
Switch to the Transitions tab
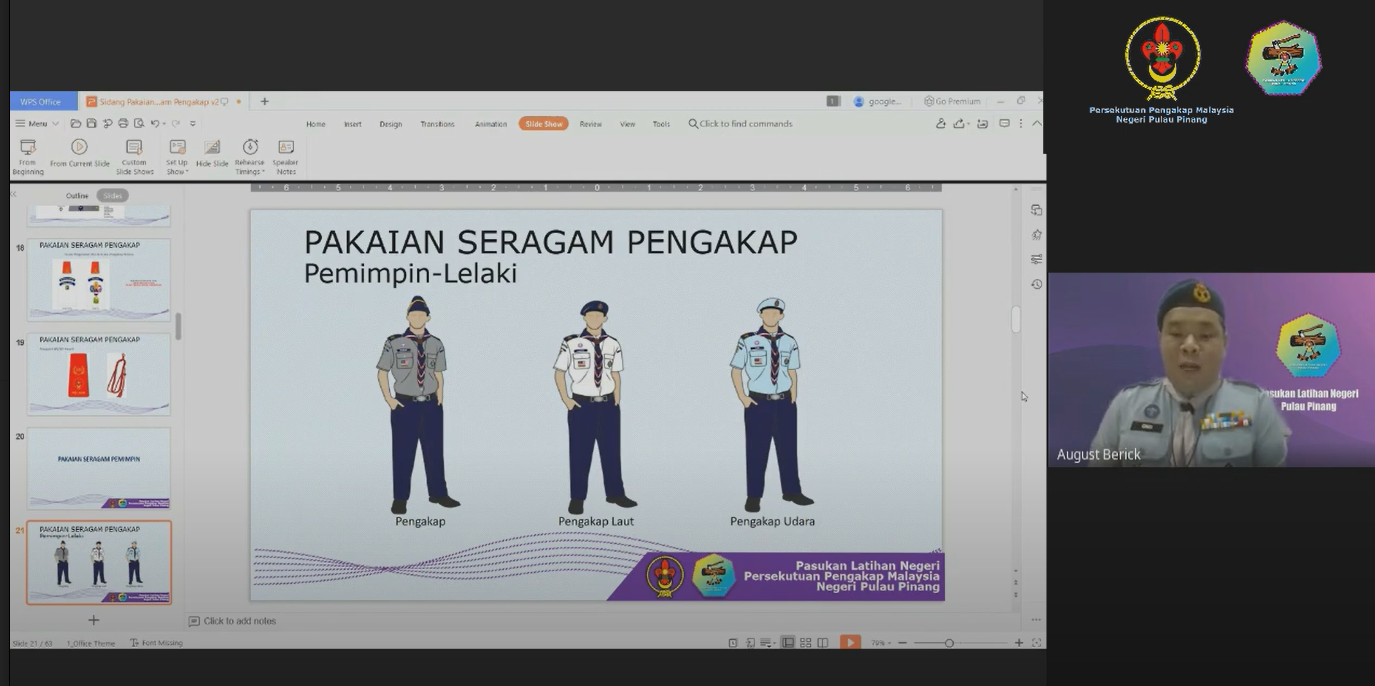click(437, 124)
